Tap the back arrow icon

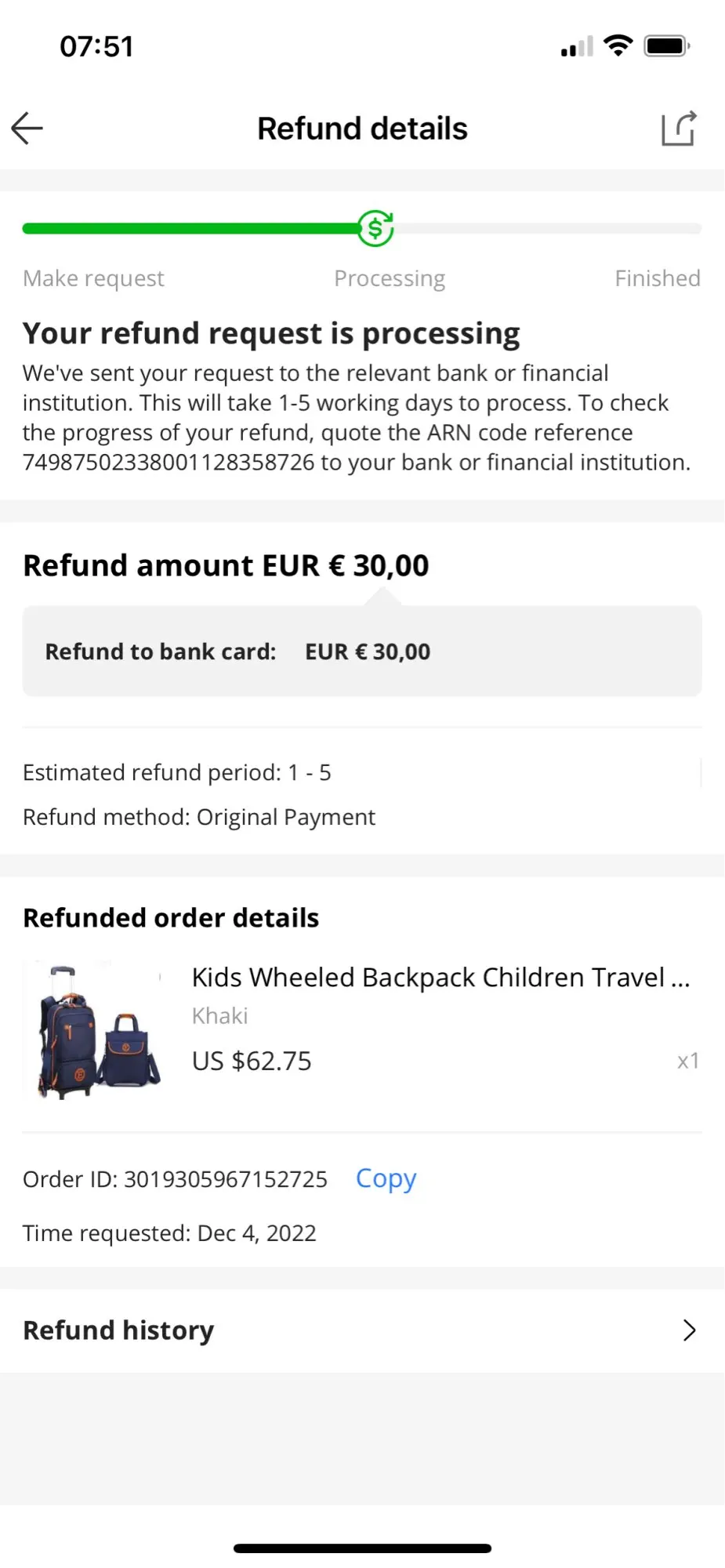(27, 129)
